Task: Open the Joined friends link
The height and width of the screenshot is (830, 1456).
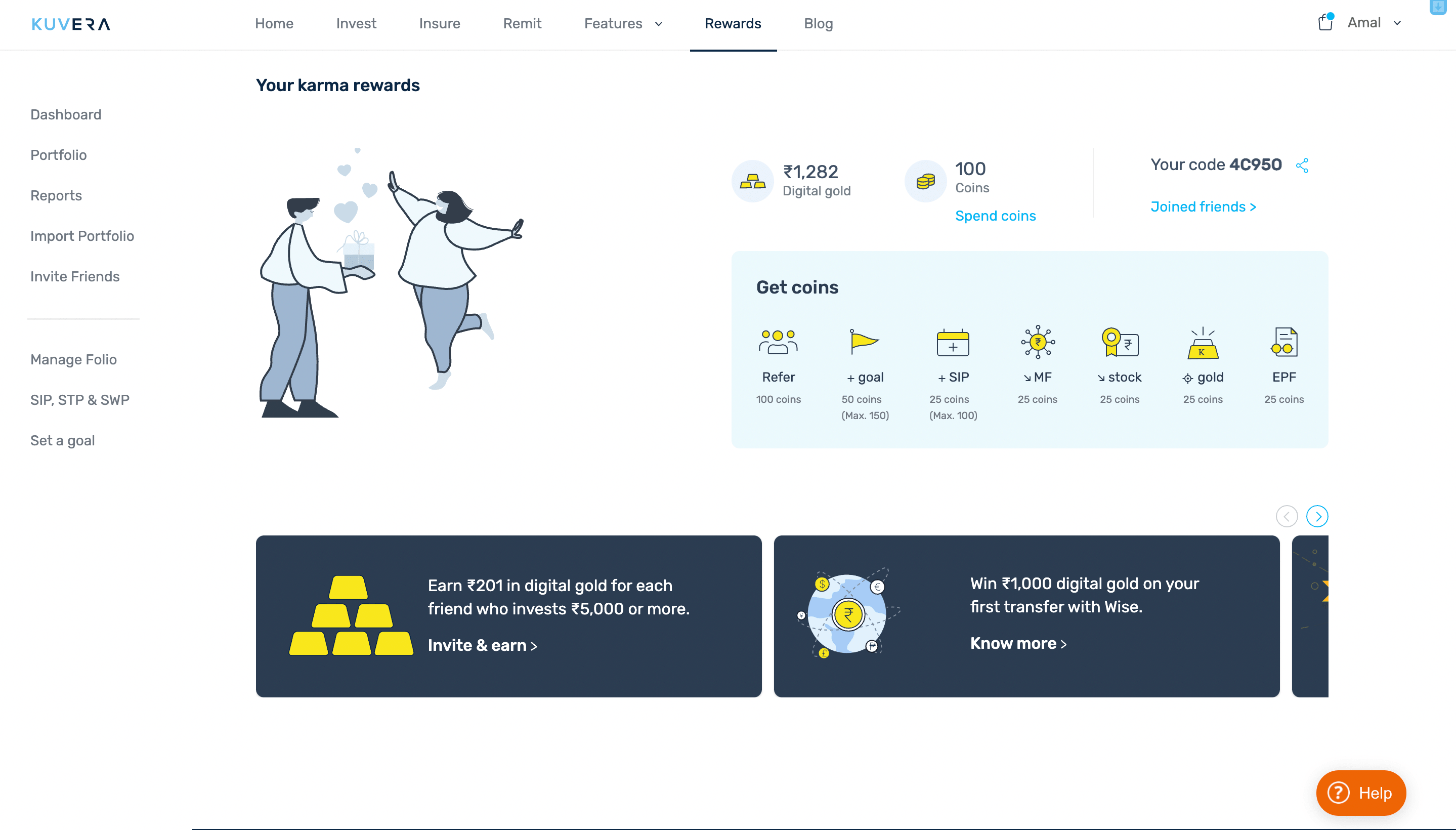Action: pyautogui.click(x=1203, y=207)
